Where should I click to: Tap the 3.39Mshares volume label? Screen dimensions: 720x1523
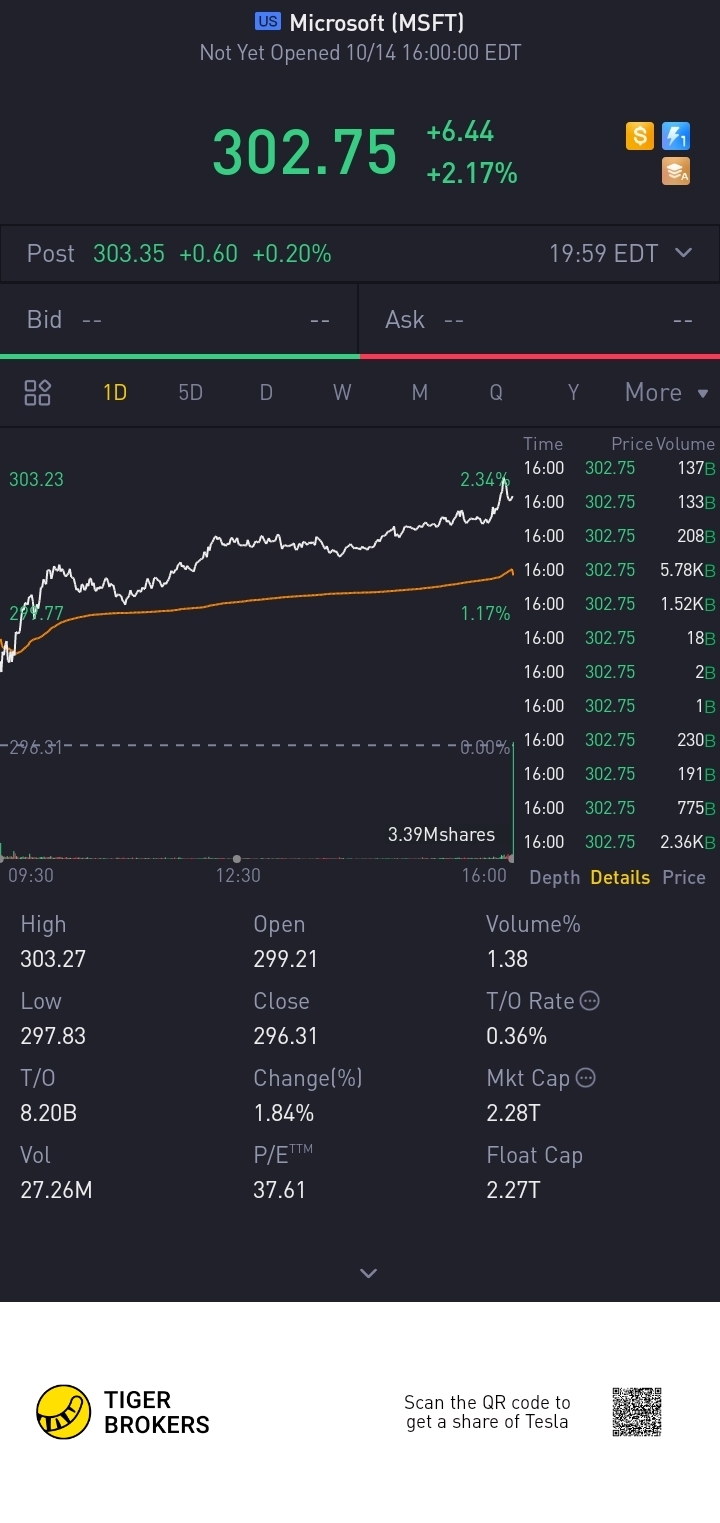(x=441, y=834)
